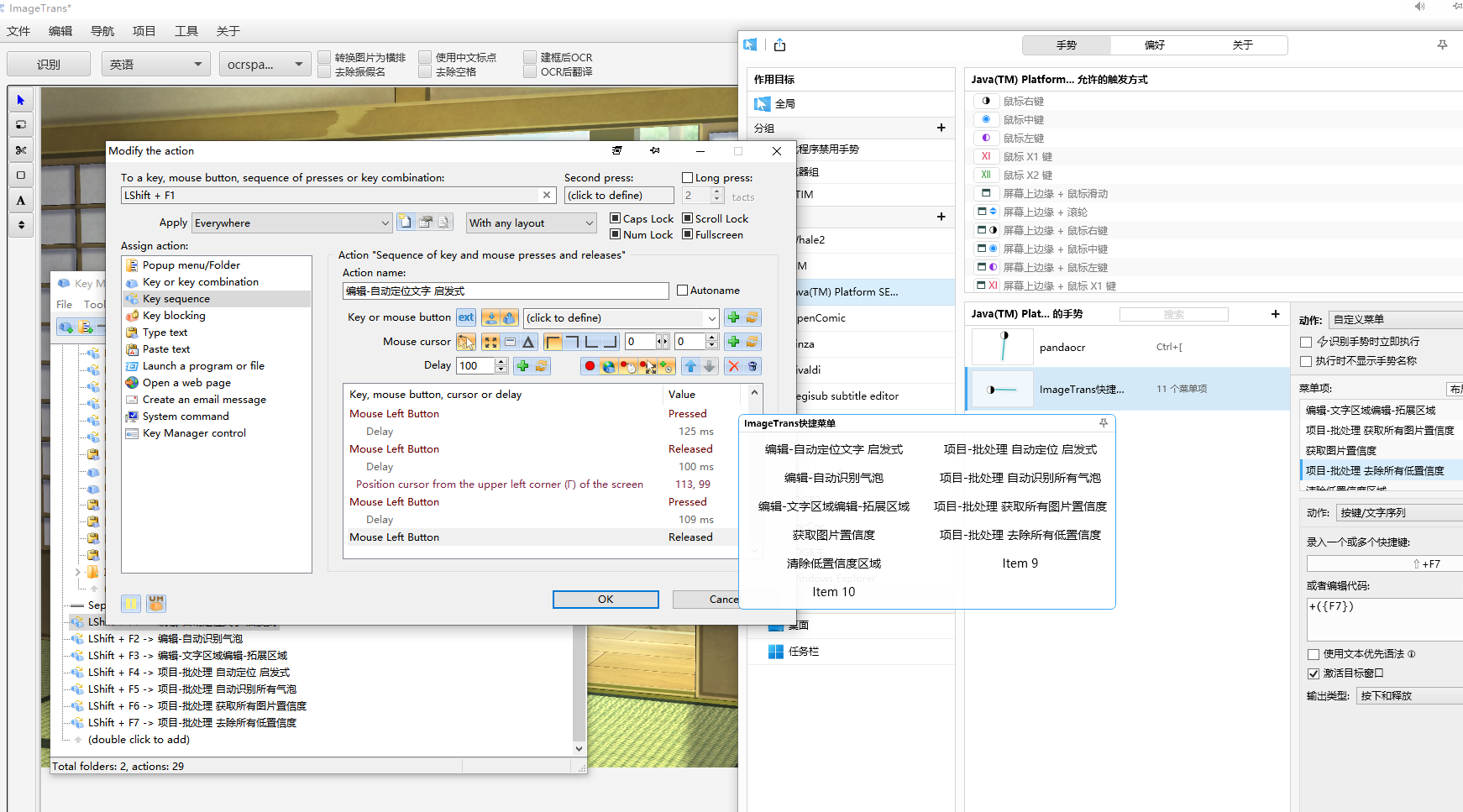Select the lower-right corner anchor icon
1463x812 pixels.
point(610,342)
